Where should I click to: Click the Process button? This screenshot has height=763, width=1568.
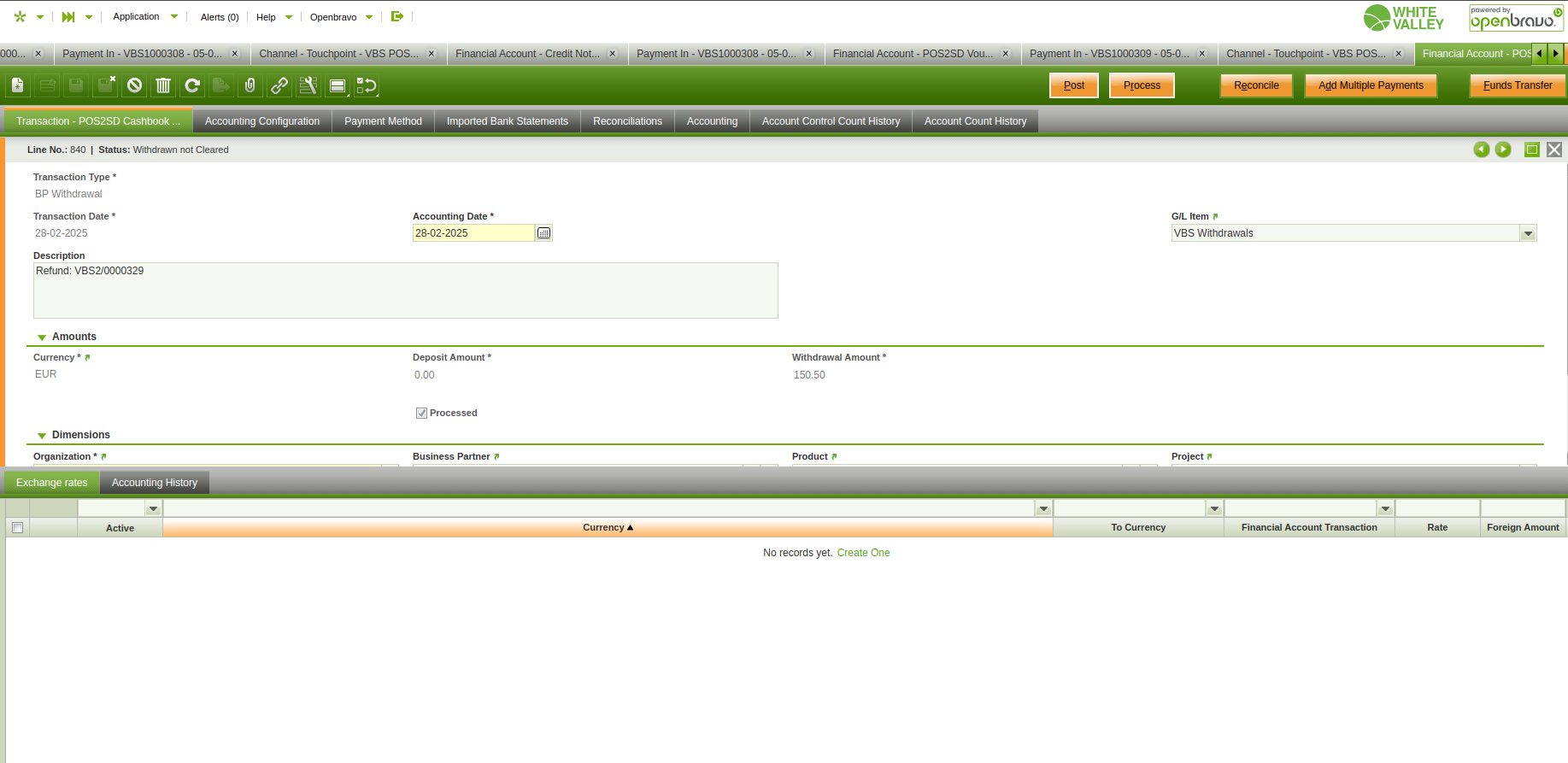[1142, 85]
